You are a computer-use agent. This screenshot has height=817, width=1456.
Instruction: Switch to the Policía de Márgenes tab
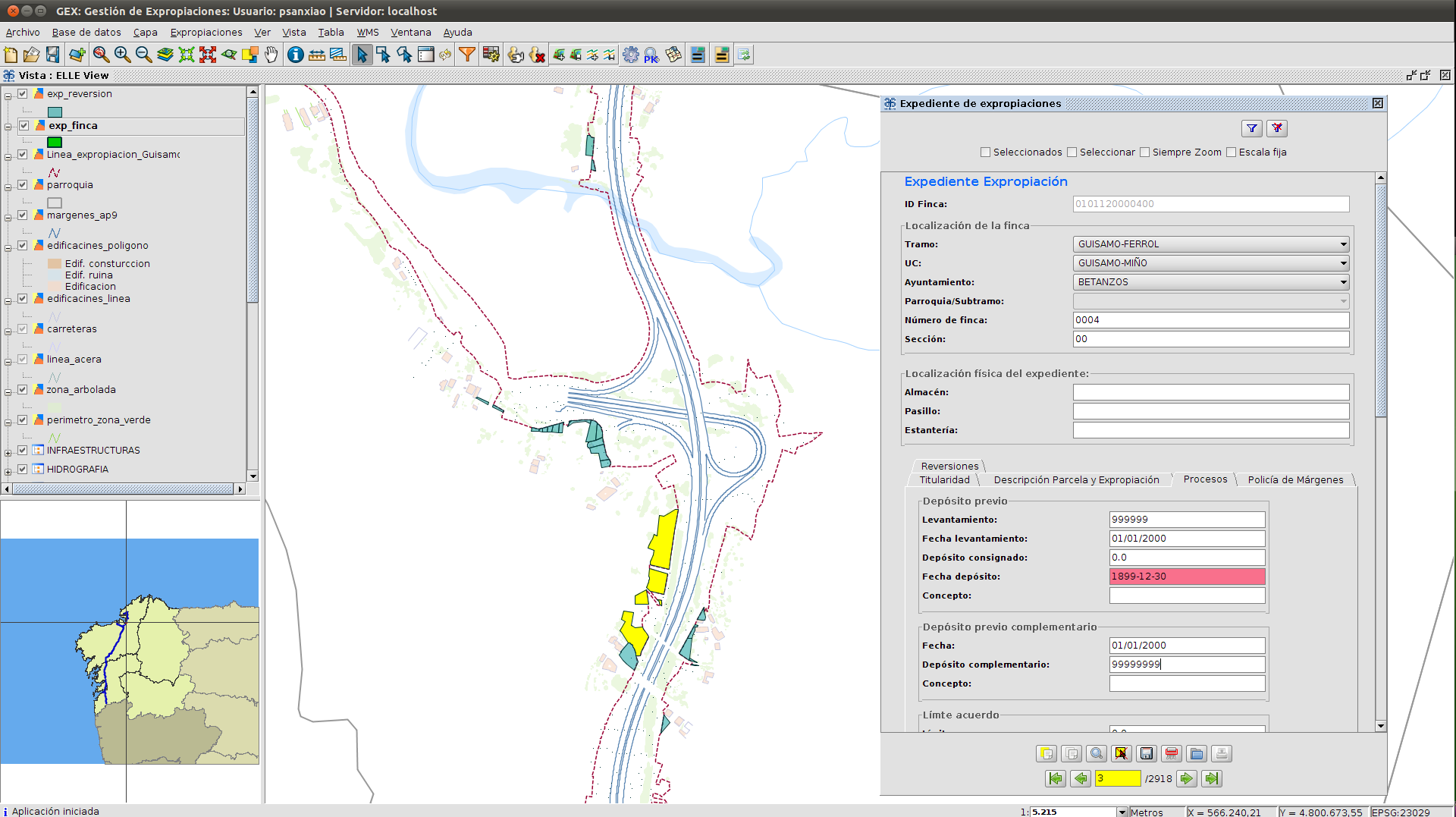coord(1295,480)
